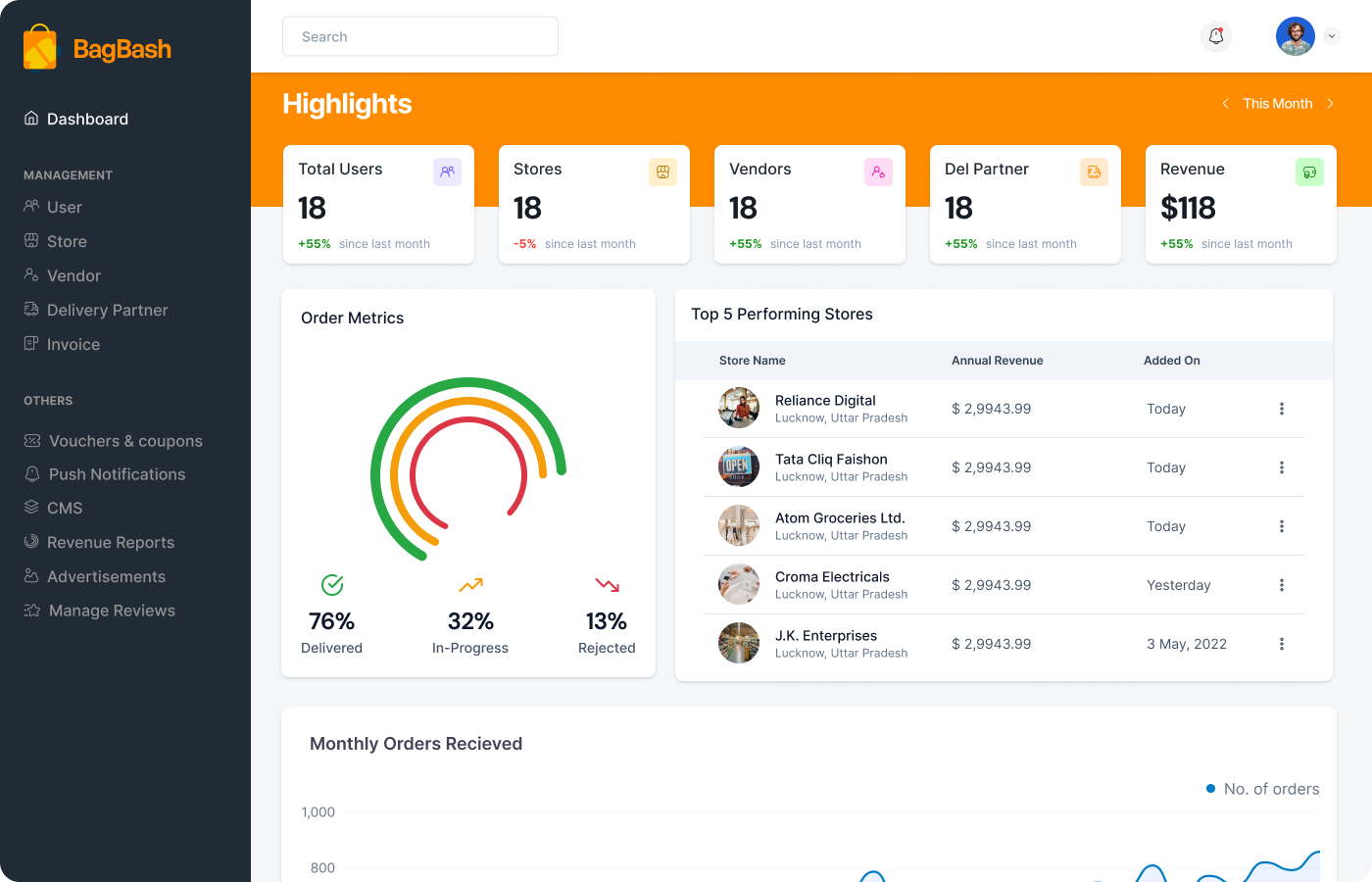
Task: Click the notification bell icon
Action: 1216,36
